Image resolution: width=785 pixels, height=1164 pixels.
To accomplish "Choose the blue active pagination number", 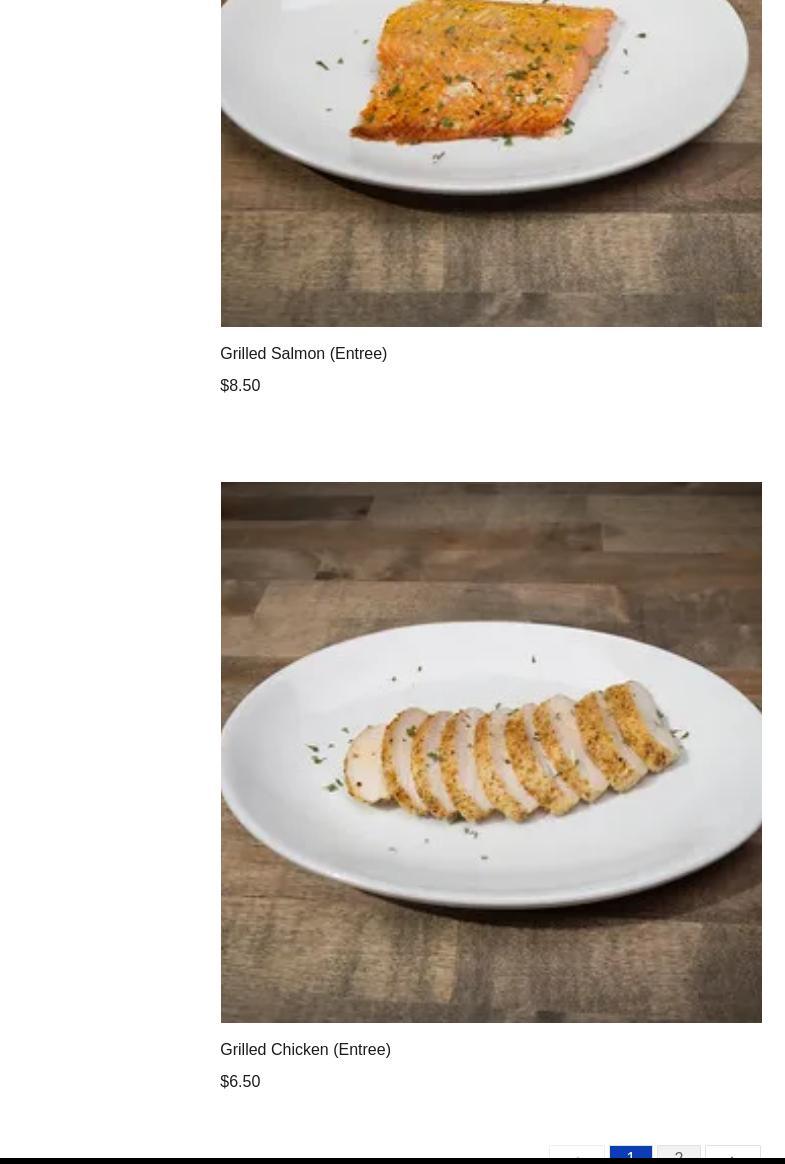I will pyautogui.click(x=631, y=1154).
